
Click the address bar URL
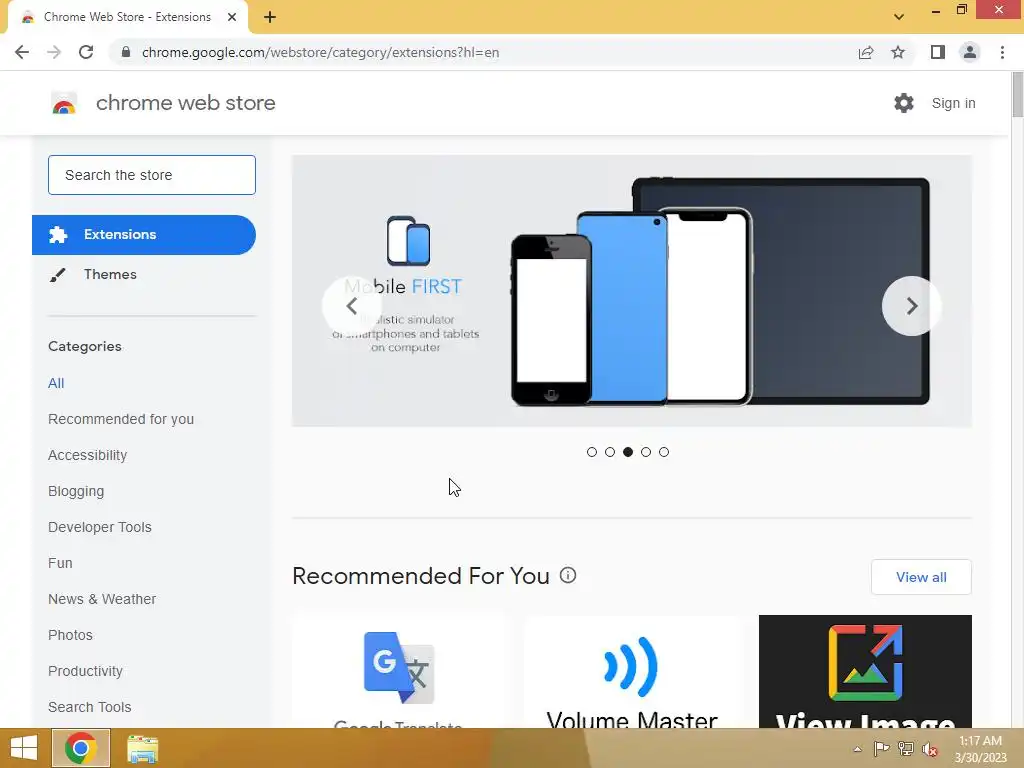coord(320,52)
